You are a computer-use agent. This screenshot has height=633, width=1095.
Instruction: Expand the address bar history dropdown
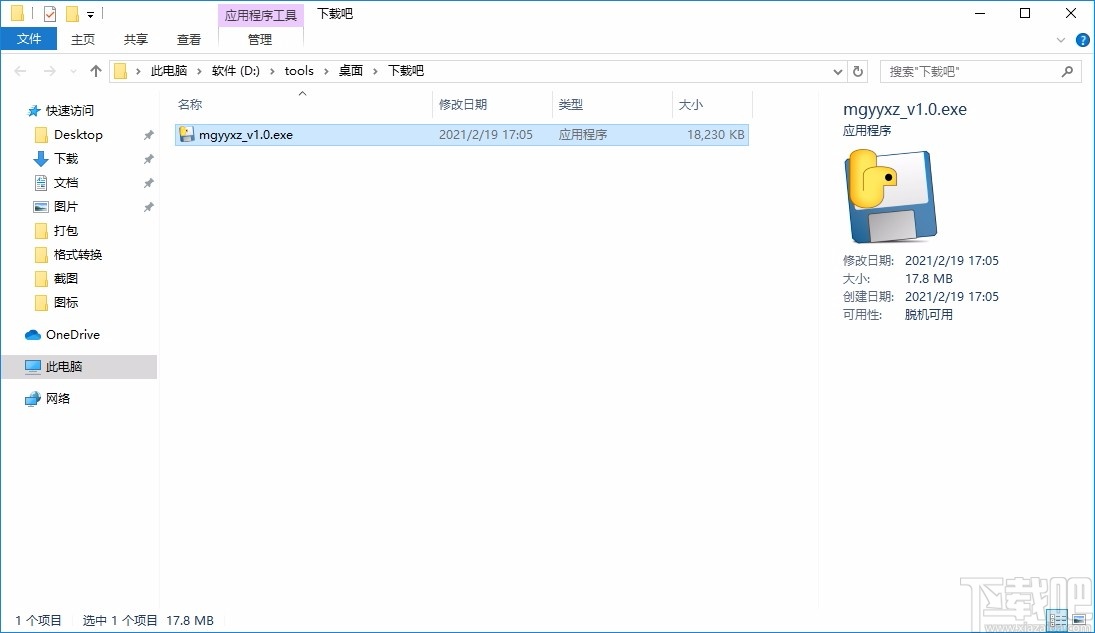click(838, 71)
